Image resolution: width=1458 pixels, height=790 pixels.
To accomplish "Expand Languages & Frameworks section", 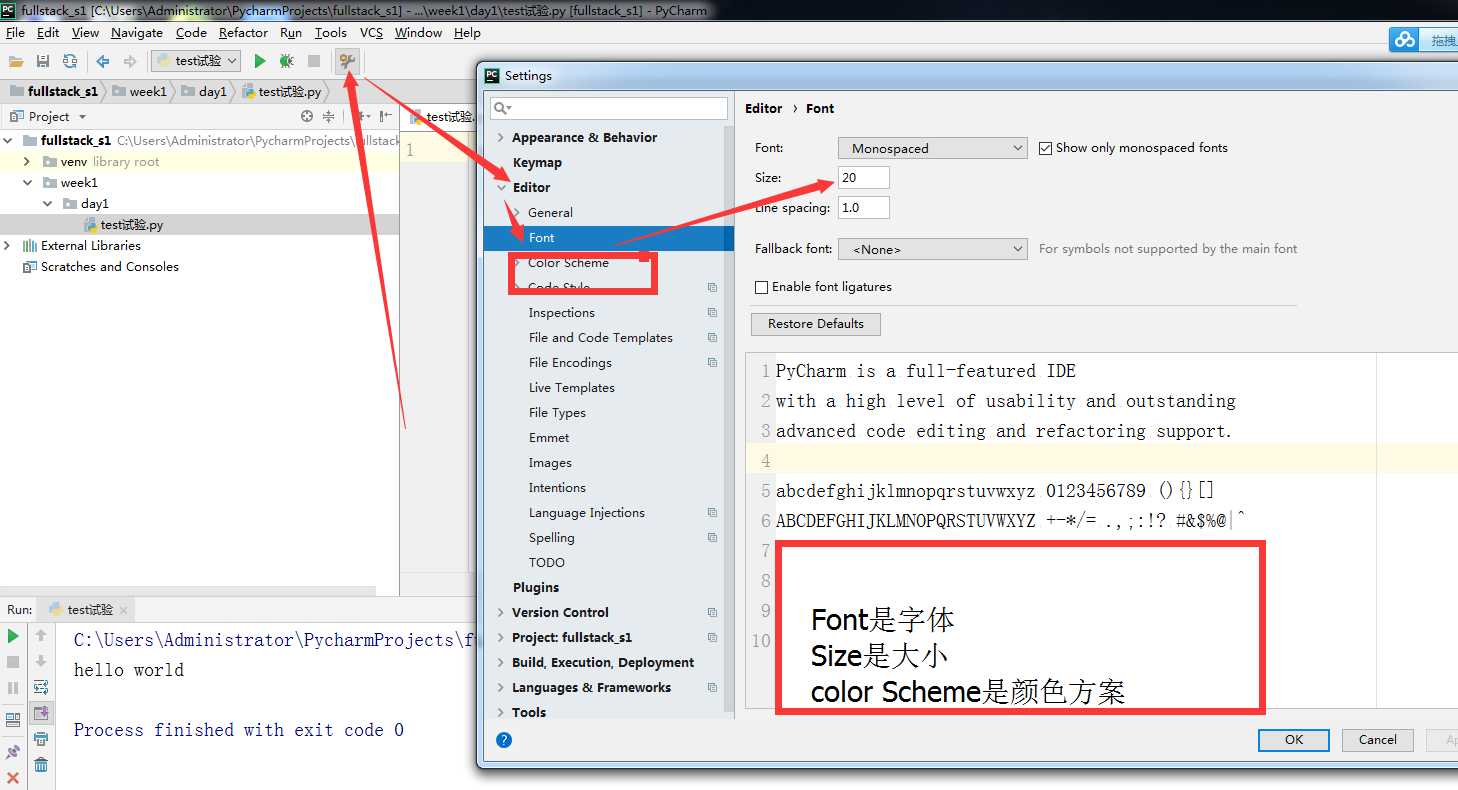I will pos(501,688).
